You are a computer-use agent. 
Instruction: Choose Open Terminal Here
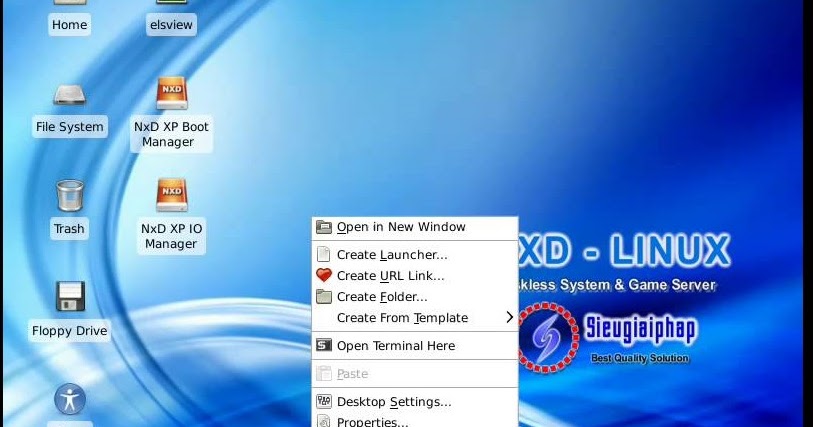415,346
